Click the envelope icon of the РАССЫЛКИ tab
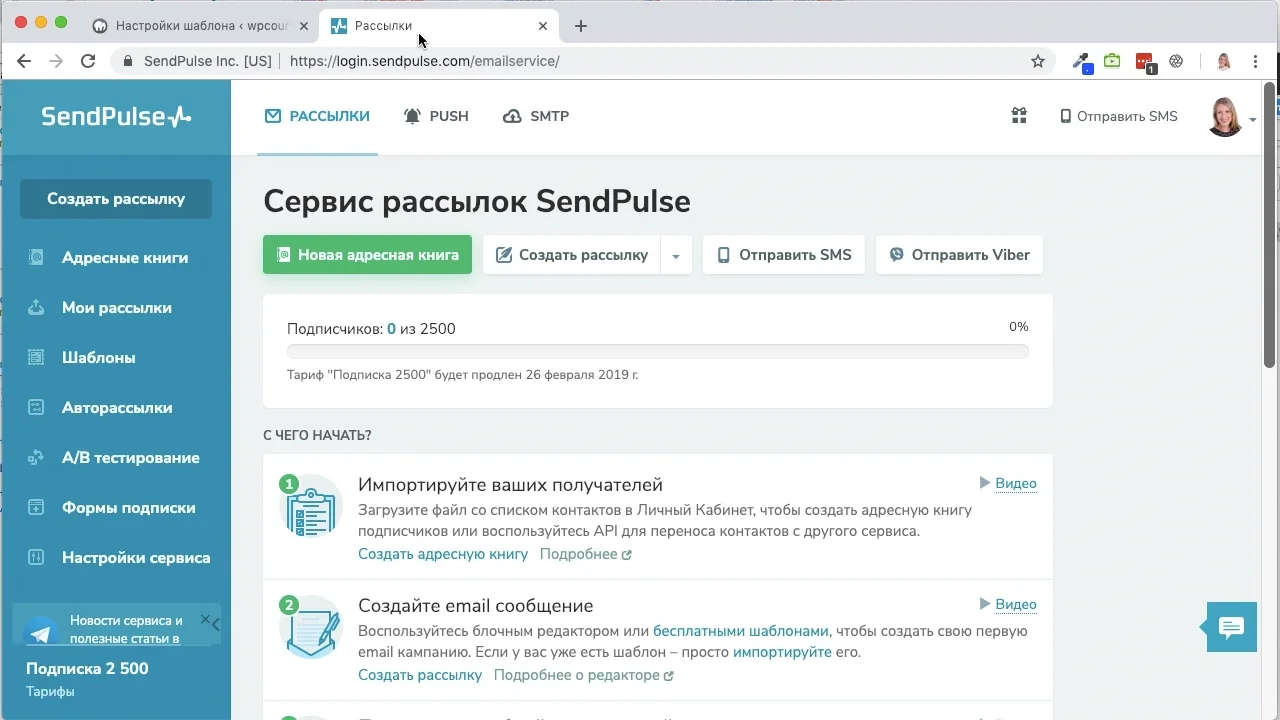 [273, 116]
